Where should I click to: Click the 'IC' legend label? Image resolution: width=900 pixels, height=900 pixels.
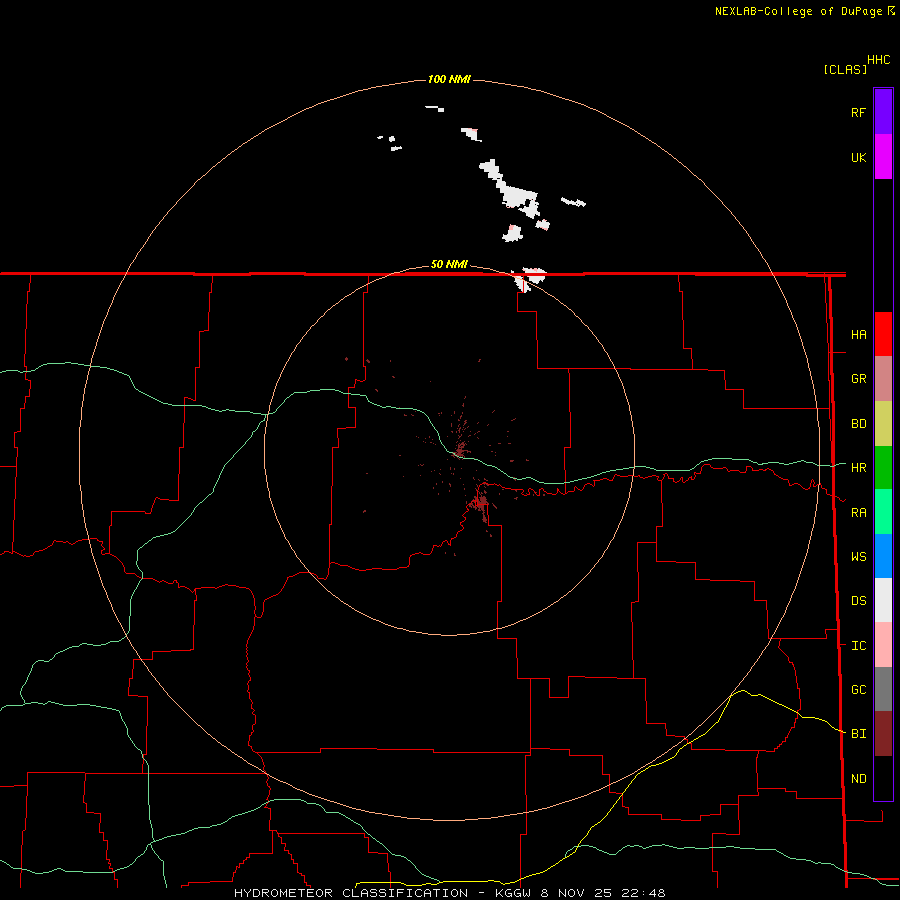tap(859, 646)
